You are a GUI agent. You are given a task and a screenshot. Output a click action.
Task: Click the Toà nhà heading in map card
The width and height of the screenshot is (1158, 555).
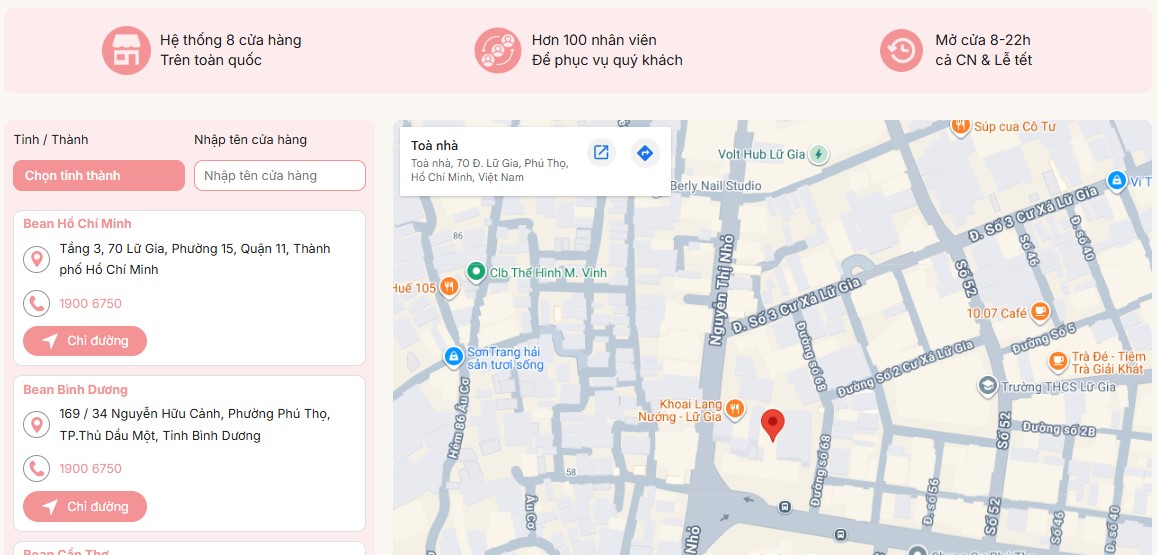[434, 145]
